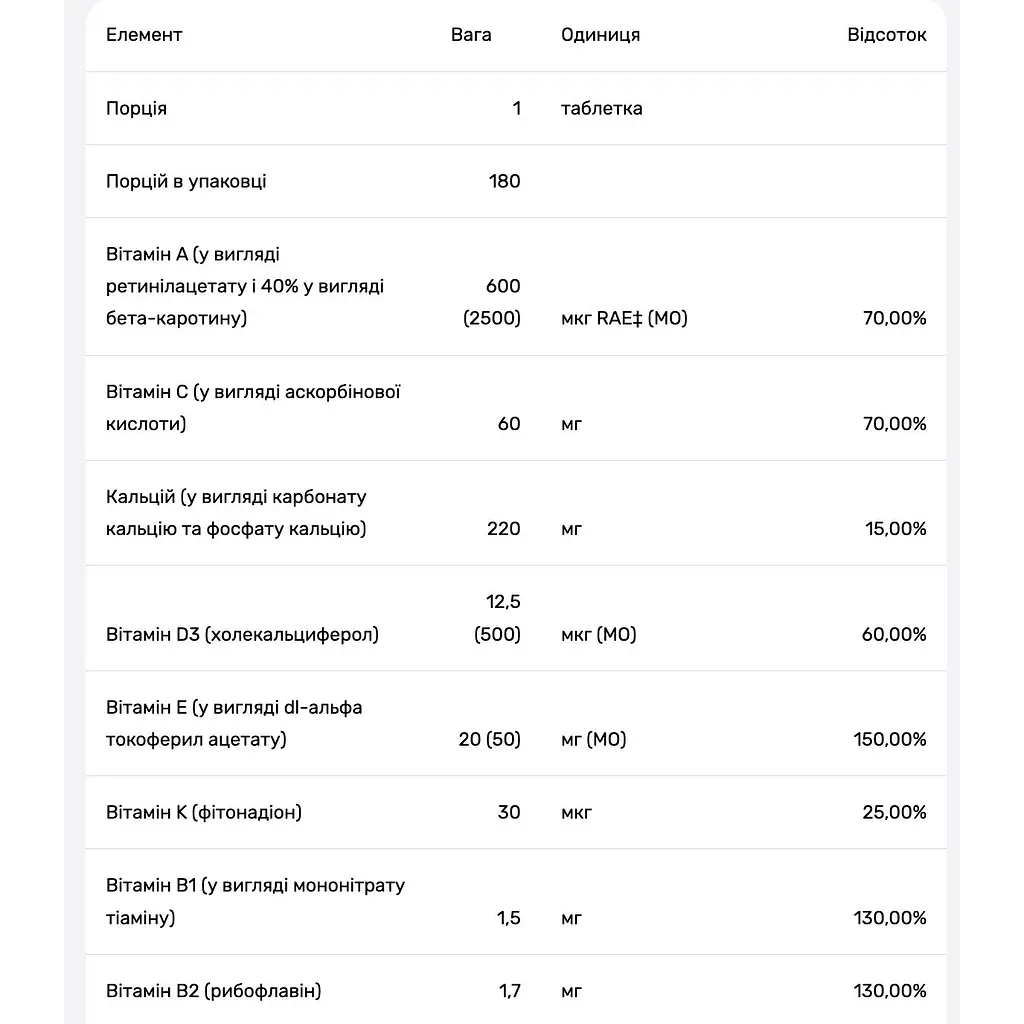Click the 15,00% calcium percentage
The height and width of the screenshot is (1024, 1024).
(x=895, y=529)
